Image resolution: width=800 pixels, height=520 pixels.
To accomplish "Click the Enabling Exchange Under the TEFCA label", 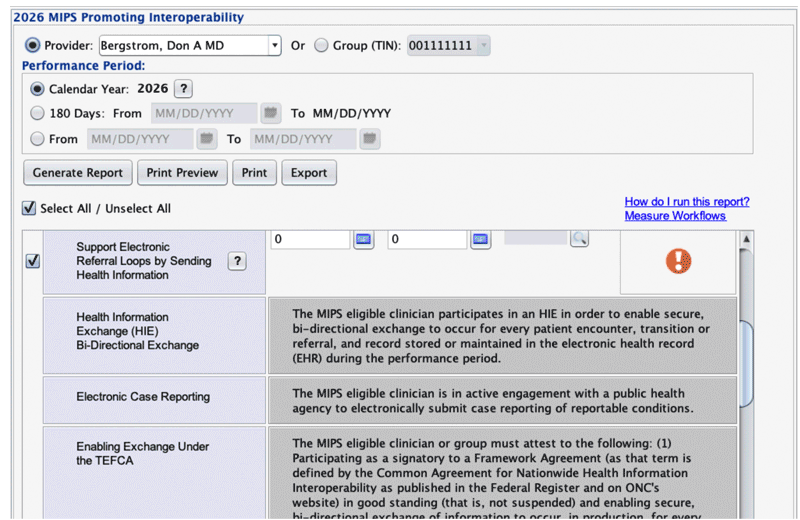I will point(142,453).
